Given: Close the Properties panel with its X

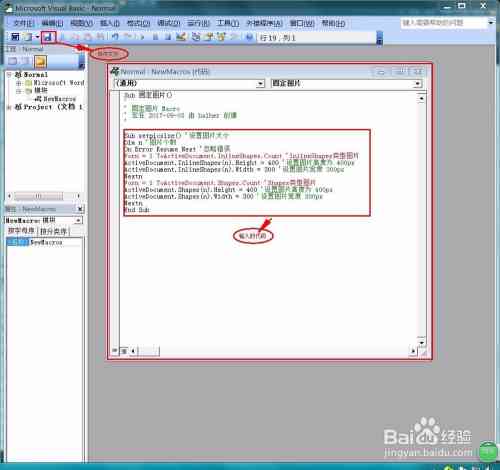Looking at the screenshot, I should coord(80,209).
